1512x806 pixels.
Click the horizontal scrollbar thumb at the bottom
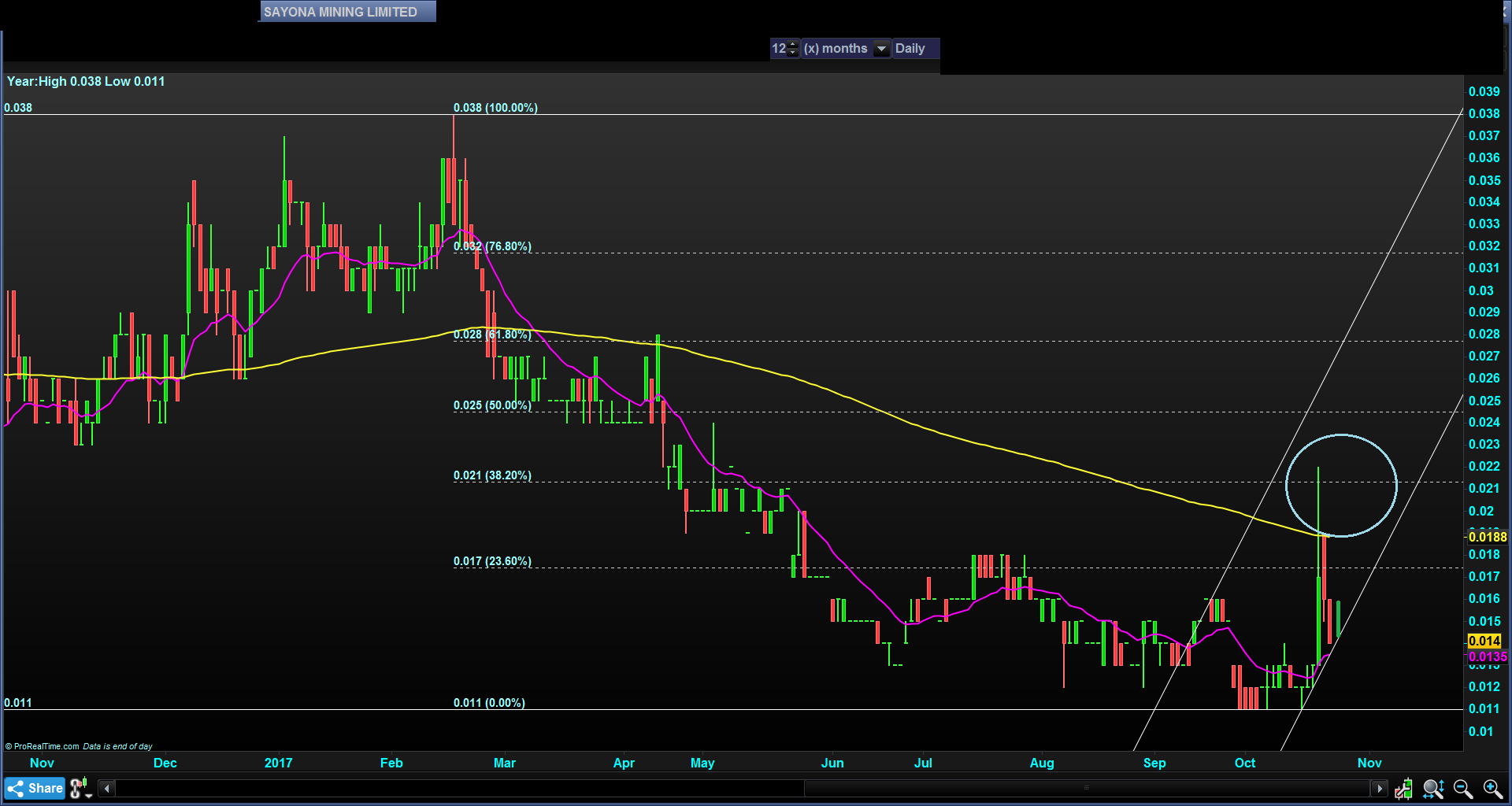(1088, 788)
